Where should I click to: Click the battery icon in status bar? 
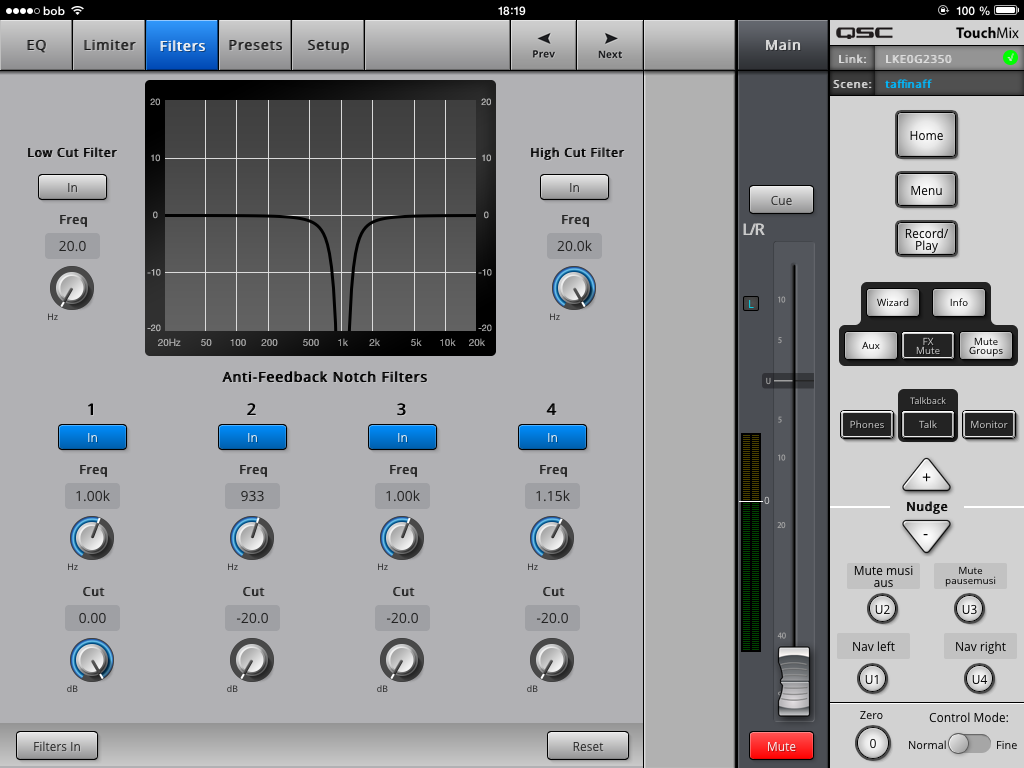[x=1006, y=10]
